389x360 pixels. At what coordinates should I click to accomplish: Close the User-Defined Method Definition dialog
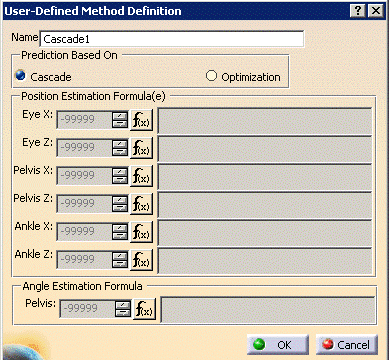point(376,11)
